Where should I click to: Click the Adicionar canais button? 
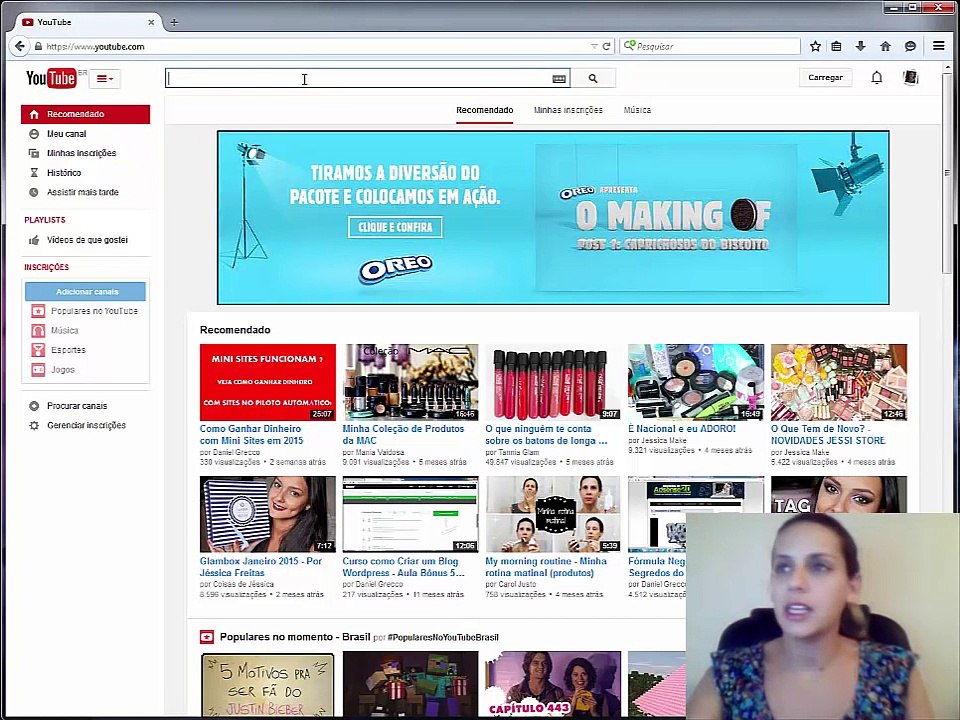[x=86, y=291]
